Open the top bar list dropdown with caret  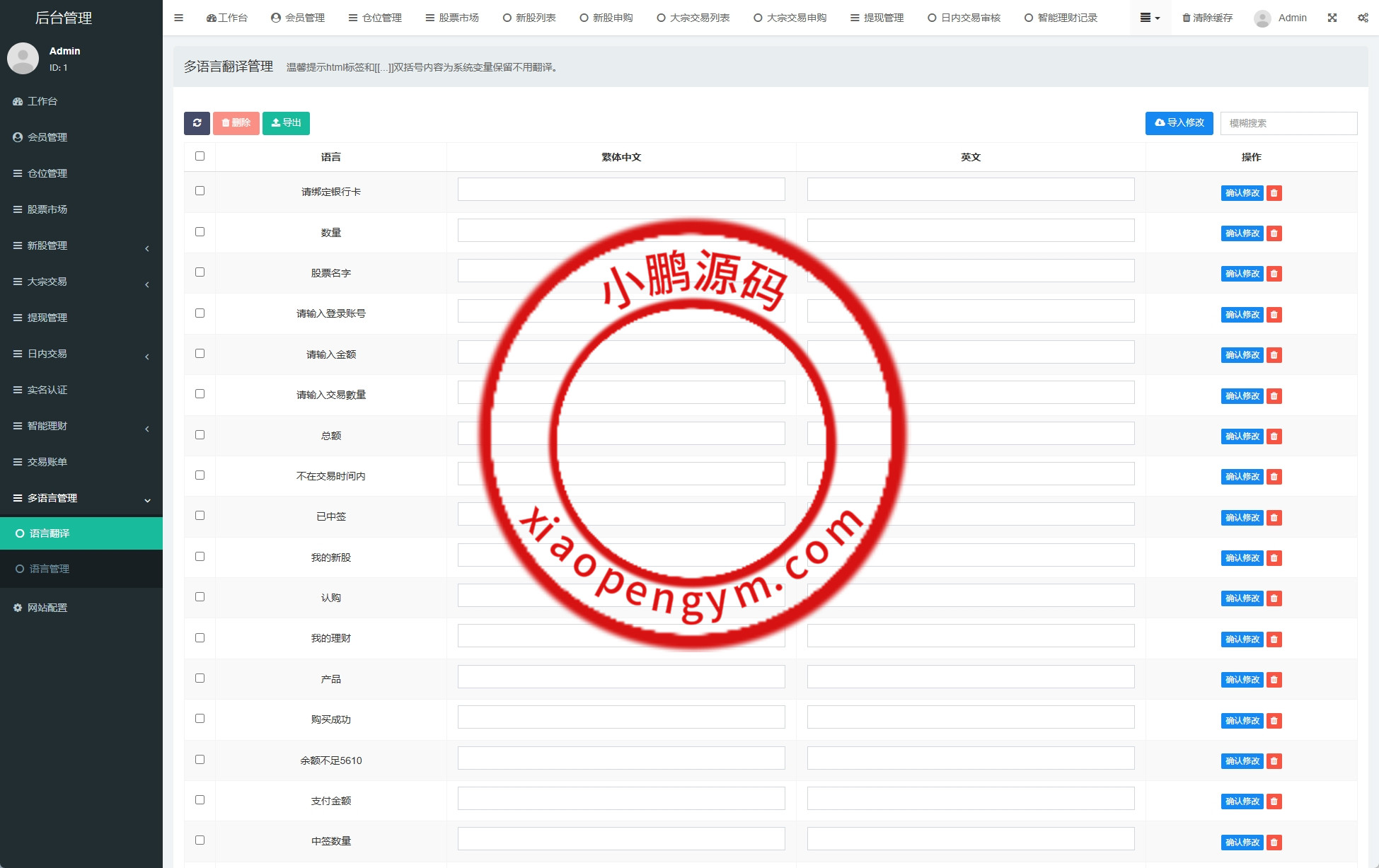click(1150, 18)
